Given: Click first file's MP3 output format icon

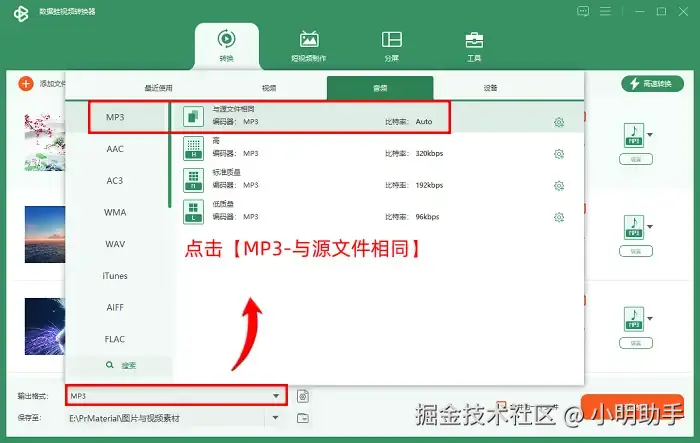Looking at the screenshot, I should point(634,135).
